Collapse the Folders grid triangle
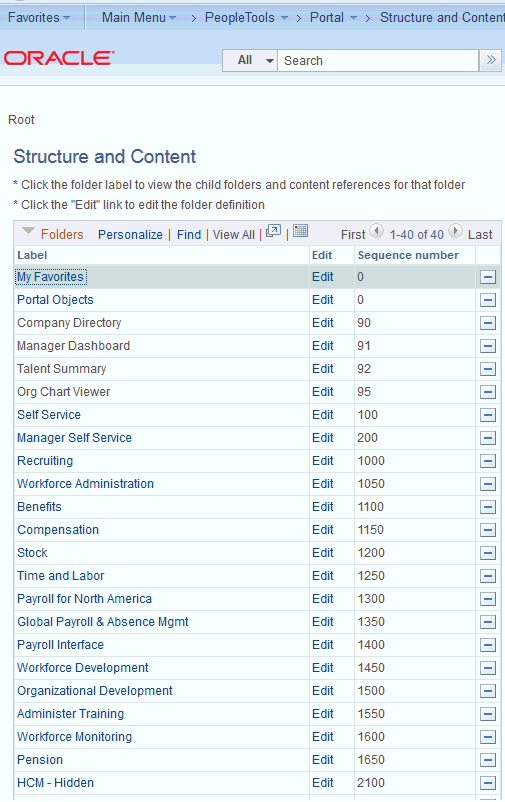505x802 pixels. pyautogui.click(x=28, y=231)
